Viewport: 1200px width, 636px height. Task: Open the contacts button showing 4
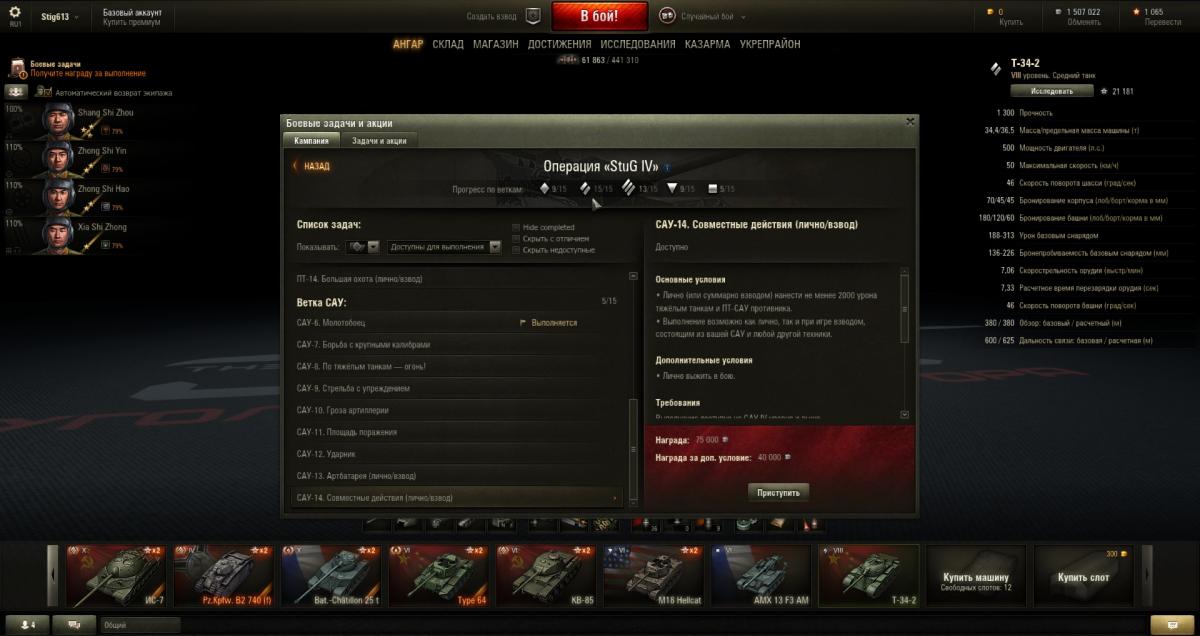pos(27,625)
